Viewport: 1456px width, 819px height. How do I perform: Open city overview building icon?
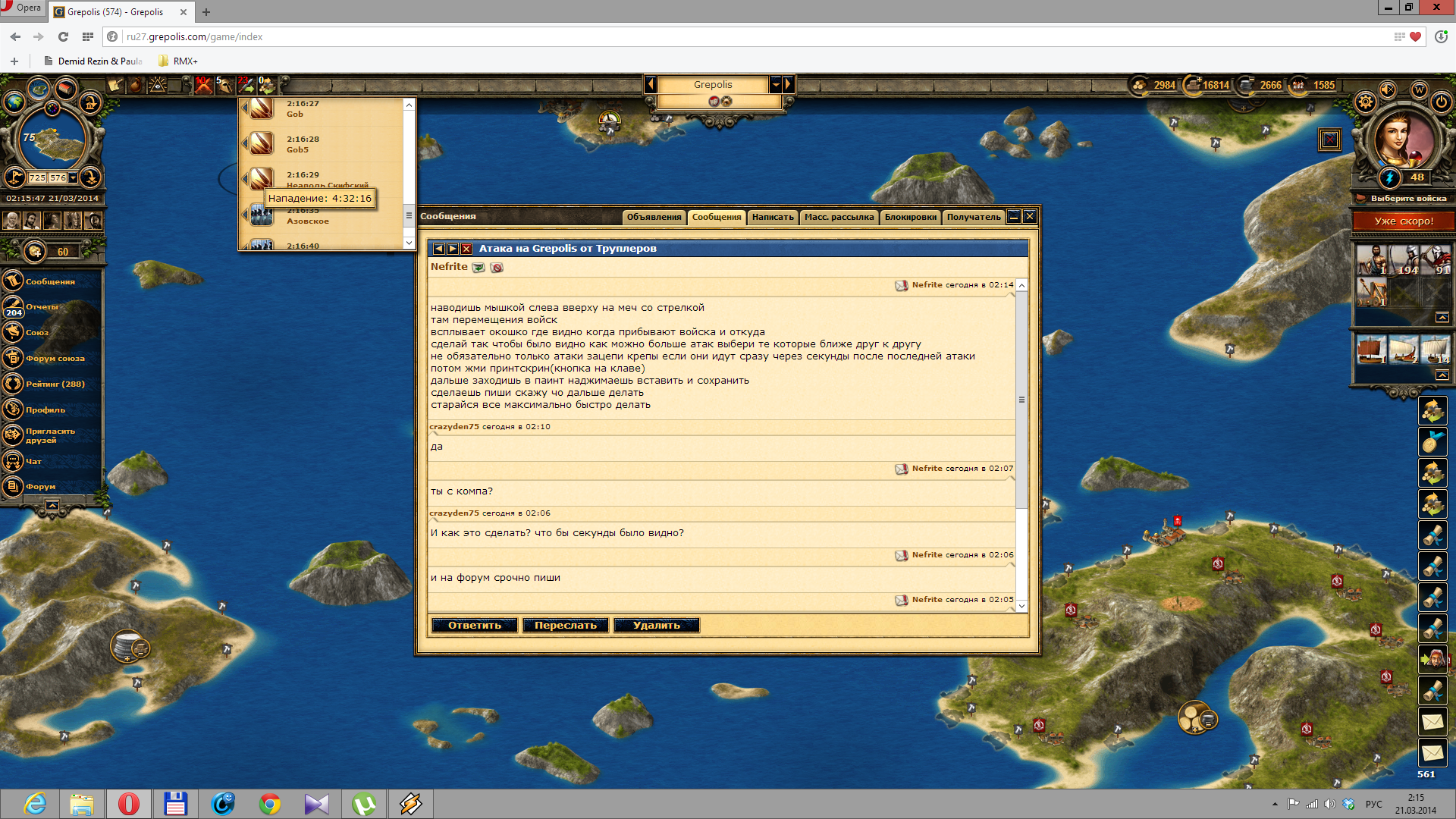(66, 89)
